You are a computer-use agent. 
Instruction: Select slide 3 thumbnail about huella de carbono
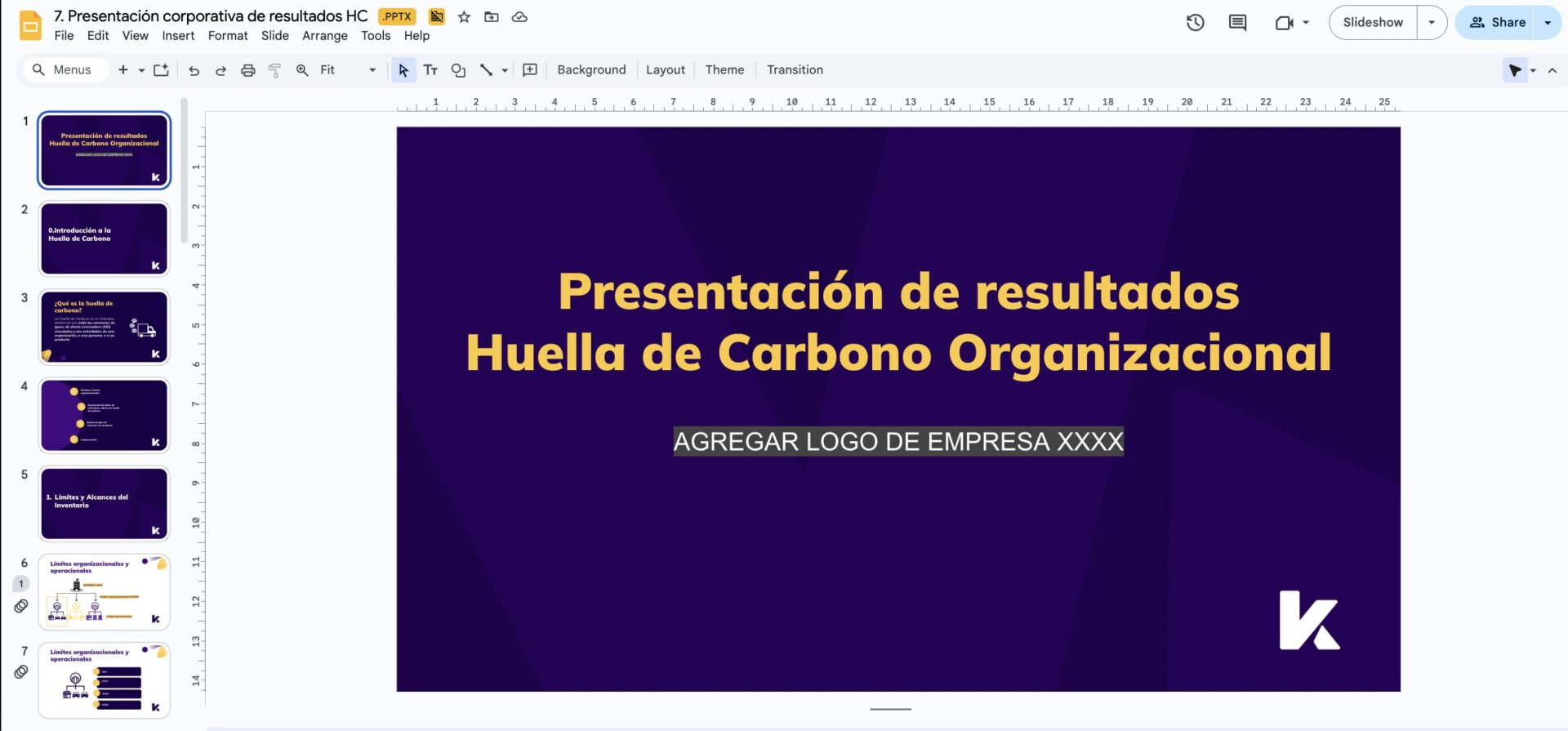click(104, 328)
